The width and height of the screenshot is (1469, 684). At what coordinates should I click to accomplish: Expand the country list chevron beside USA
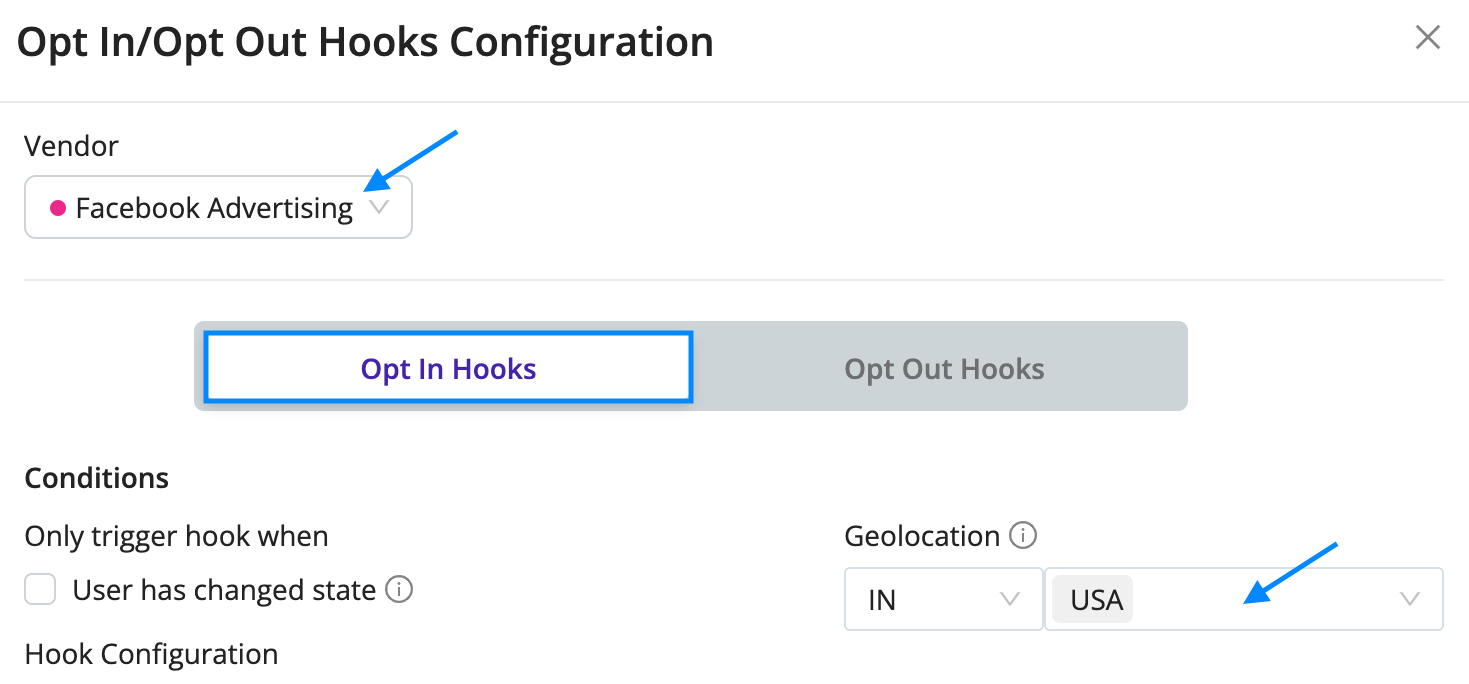[1410, 599]
